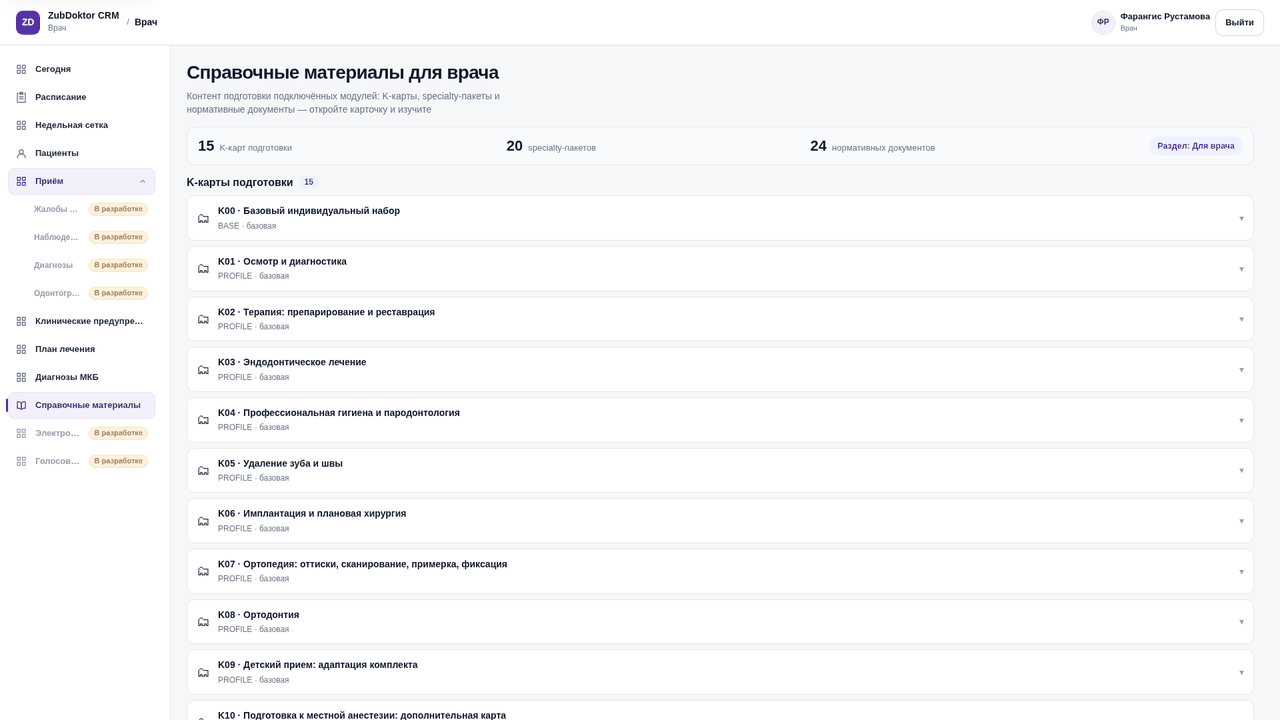Click the Расписание clipboard icon
The image size is (1280, 720).
tap(21, 97)
